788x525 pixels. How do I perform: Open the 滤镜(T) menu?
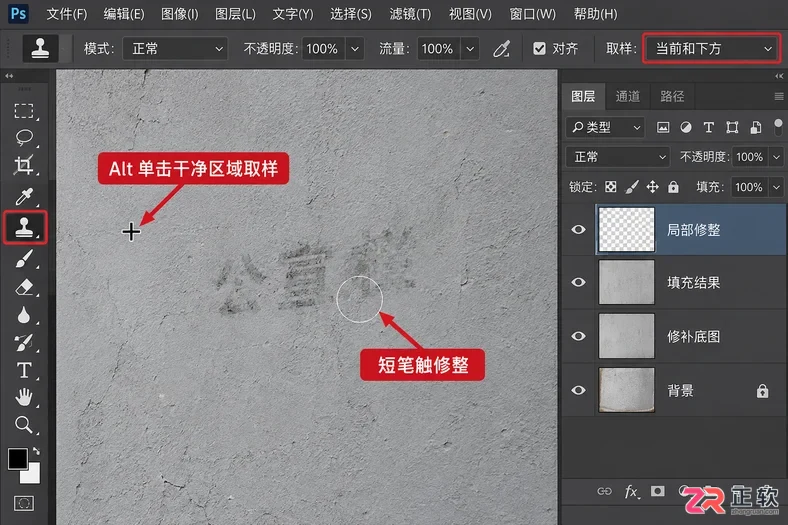(410, 14)
